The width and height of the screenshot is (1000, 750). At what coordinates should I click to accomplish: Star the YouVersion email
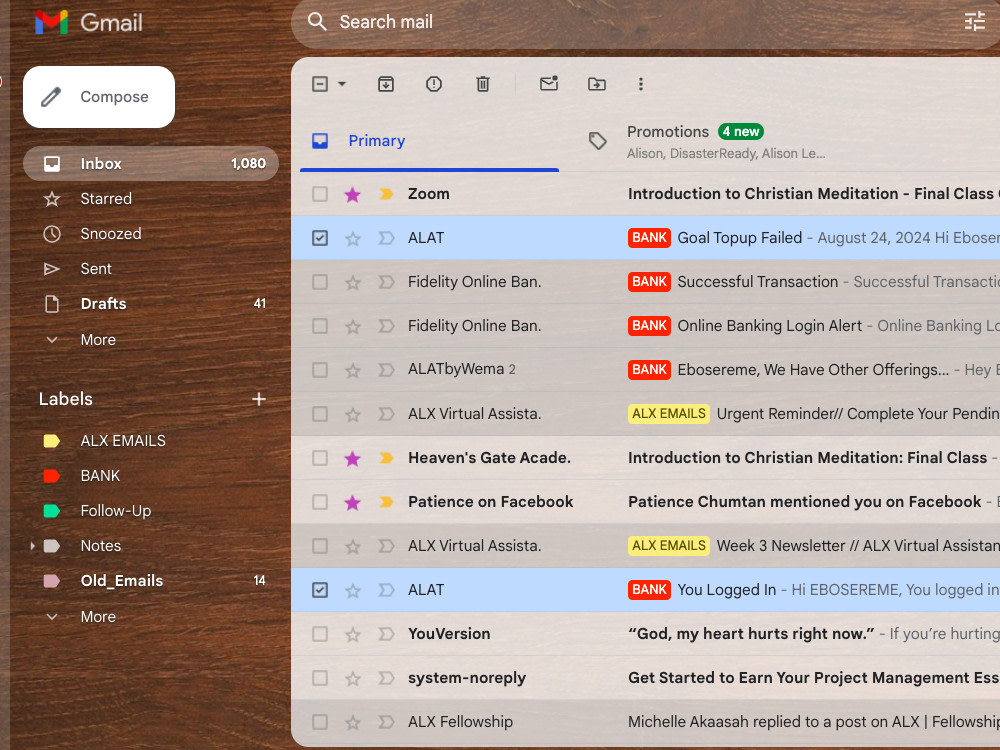(x=353, y=635)
